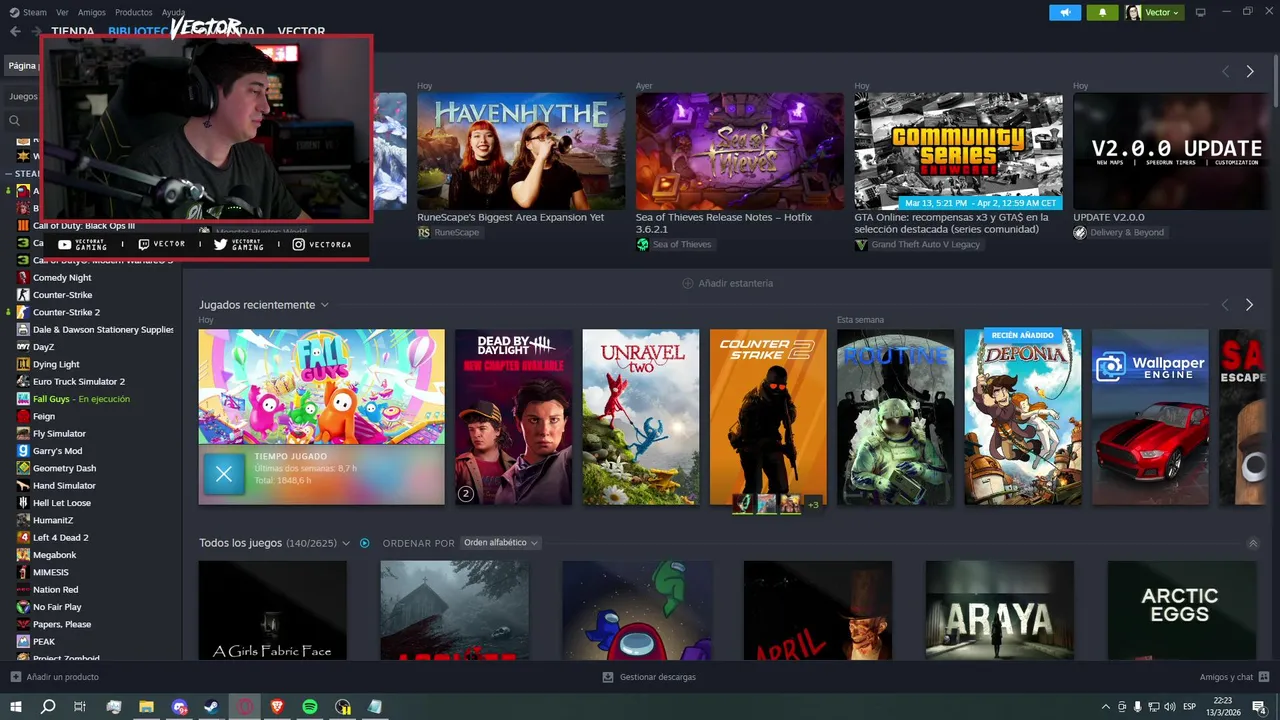
Task: Open the Amigos menu
Action: (92, 12)
